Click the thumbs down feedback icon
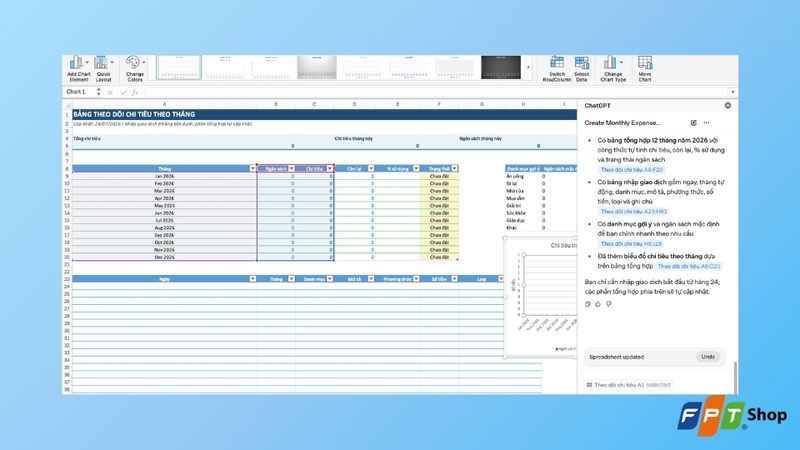The image size is (800, 450). click(x=609, y=304)
